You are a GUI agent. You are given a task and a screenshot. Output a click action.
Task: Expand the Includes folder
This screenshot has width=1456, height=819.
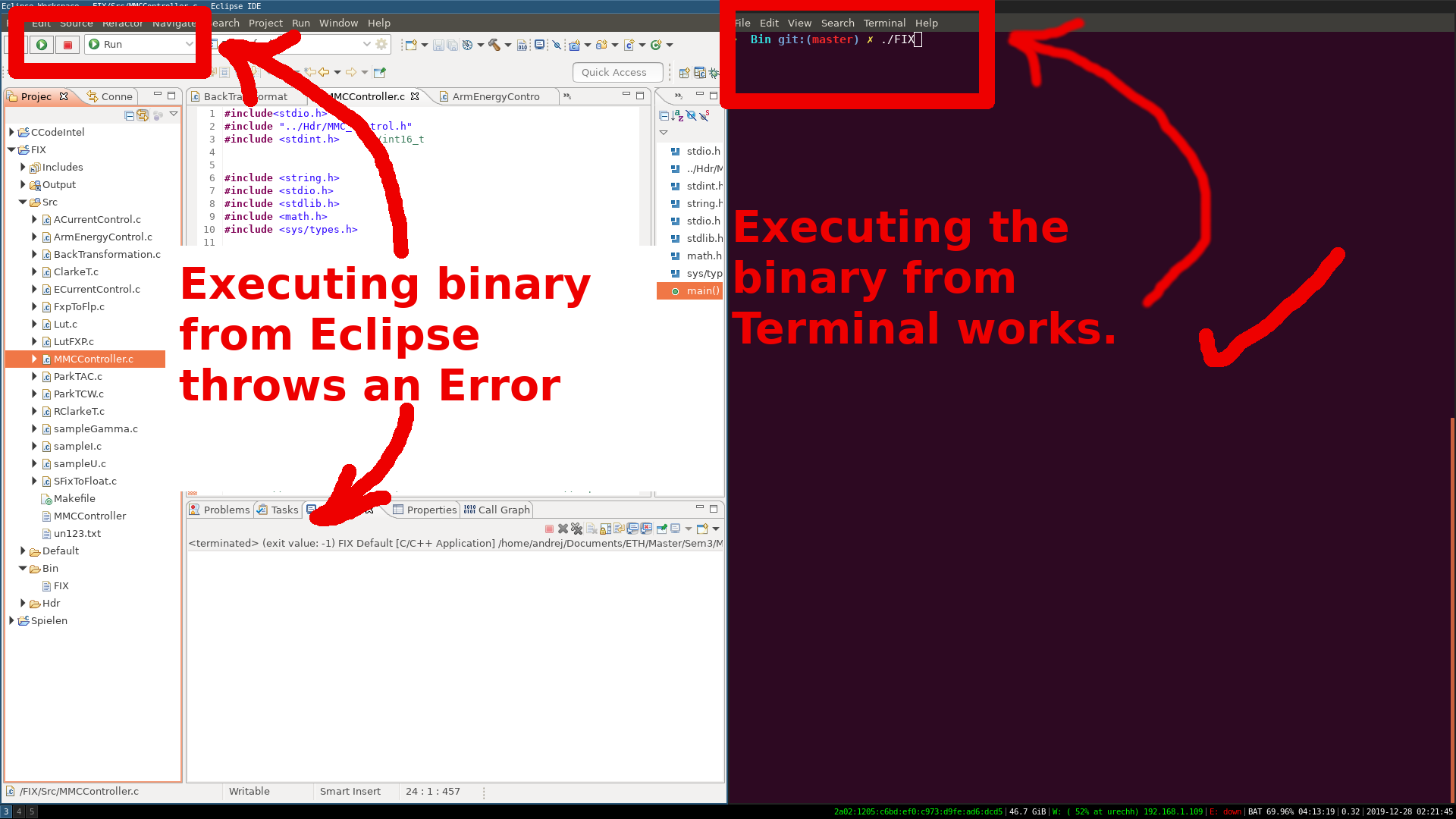coord(23,167)
